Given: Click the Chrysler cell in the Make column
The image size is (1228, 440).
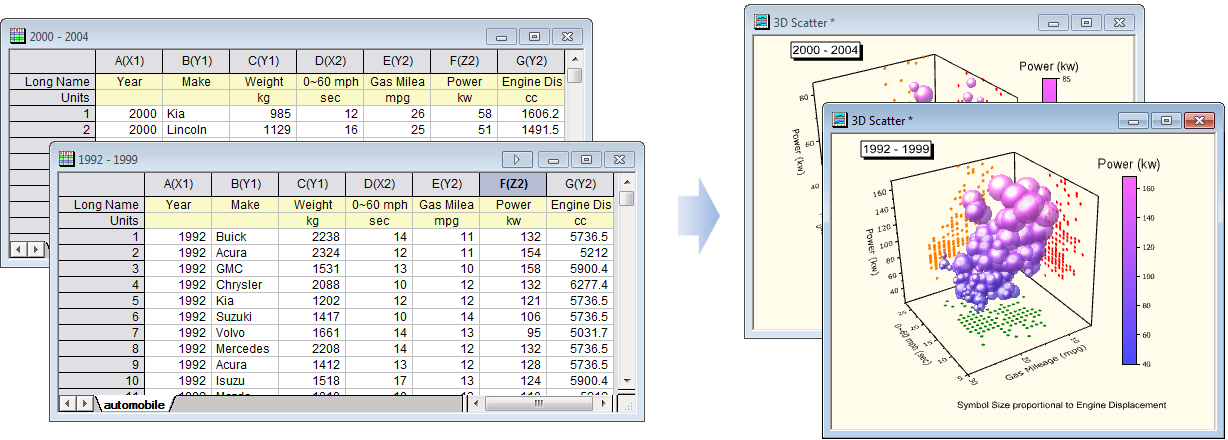Looking at the screenshot, I should pyautogui.click(x=246, y=284).
